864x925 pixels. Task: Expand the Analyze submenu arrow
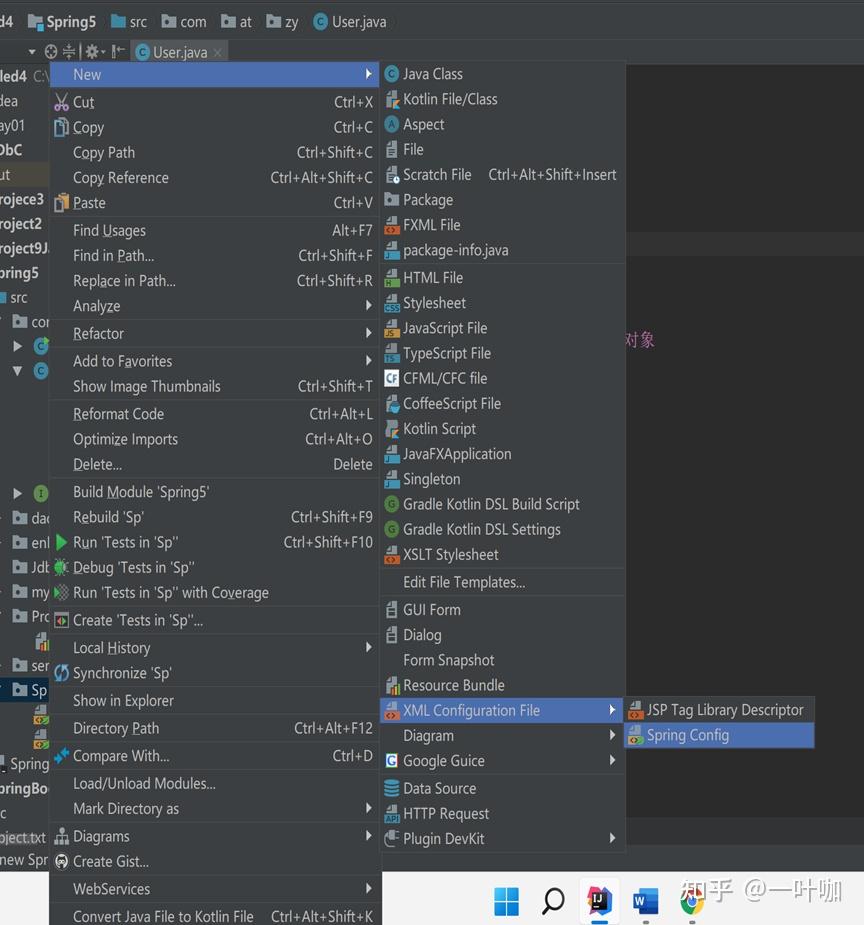point(369,306)
